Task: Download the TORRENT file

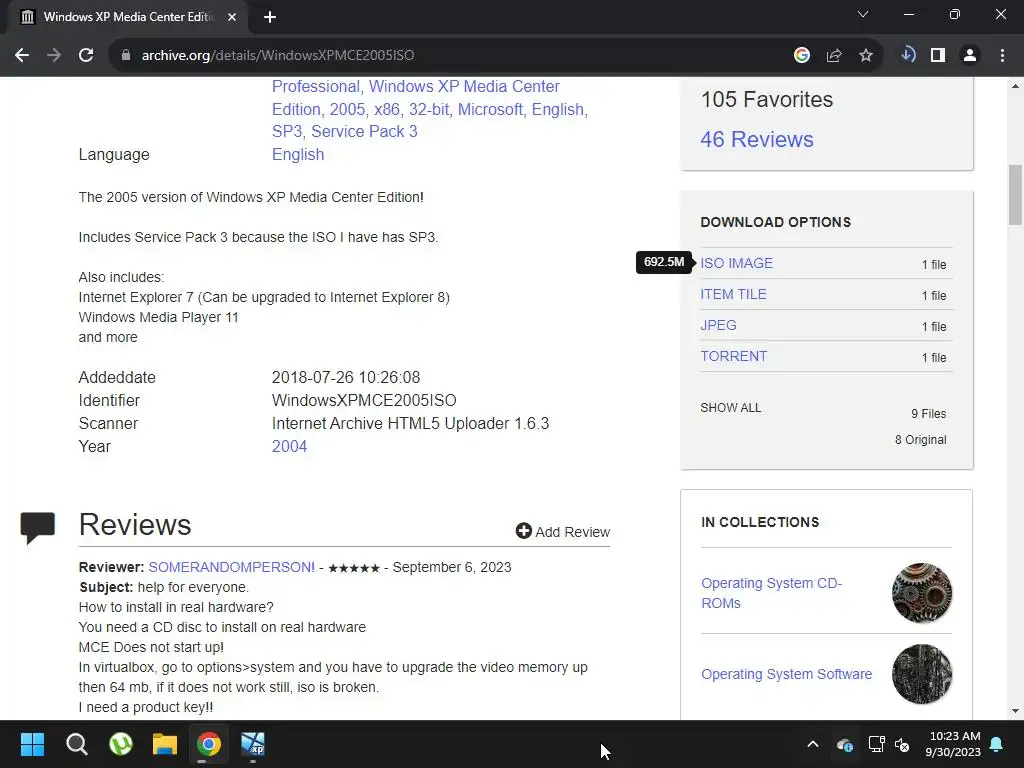Action: (x=733, y=357)
